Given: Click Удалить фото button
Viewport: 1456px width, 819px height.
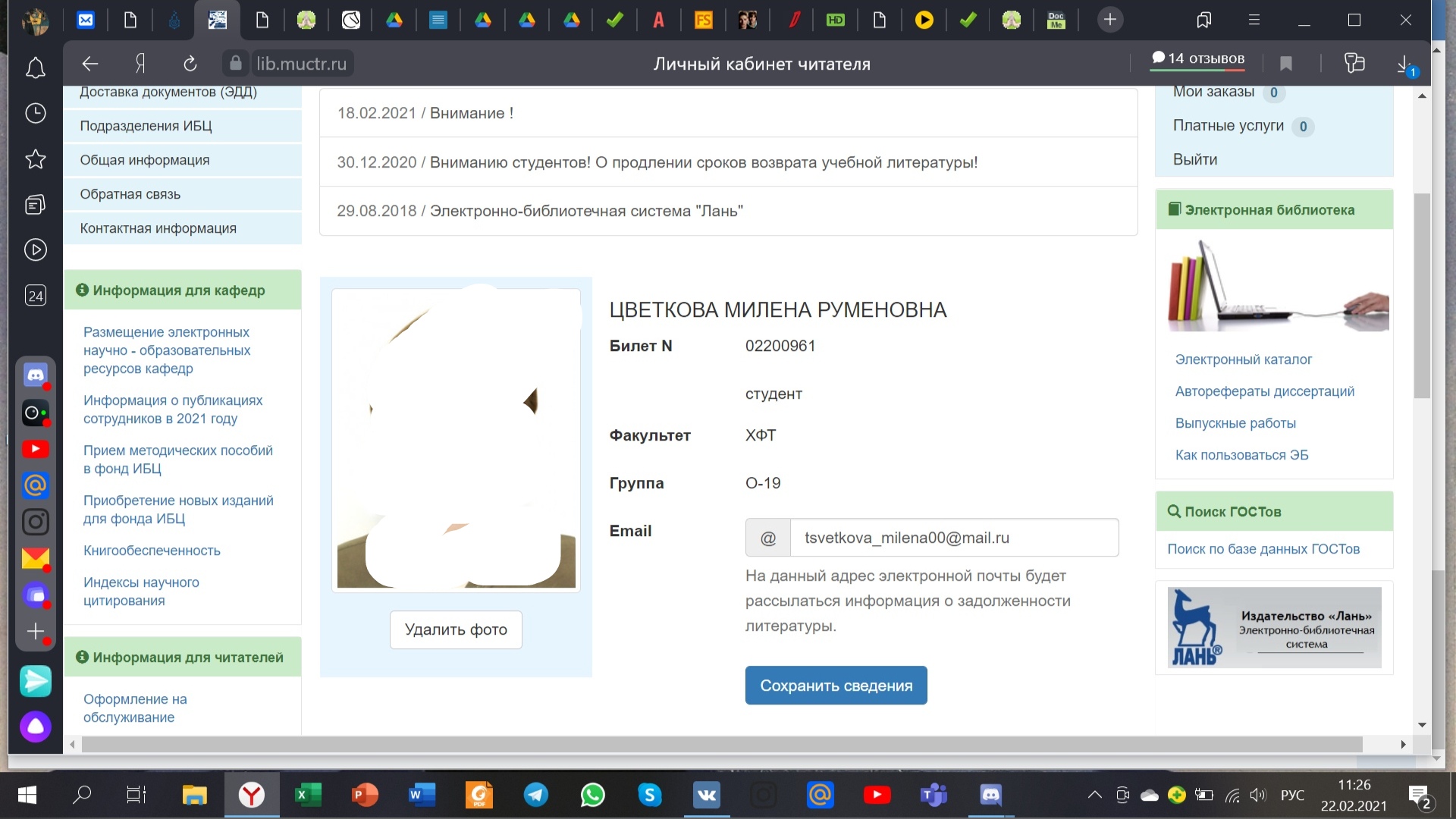Looking at the screenshot, I should coord(456,629).
